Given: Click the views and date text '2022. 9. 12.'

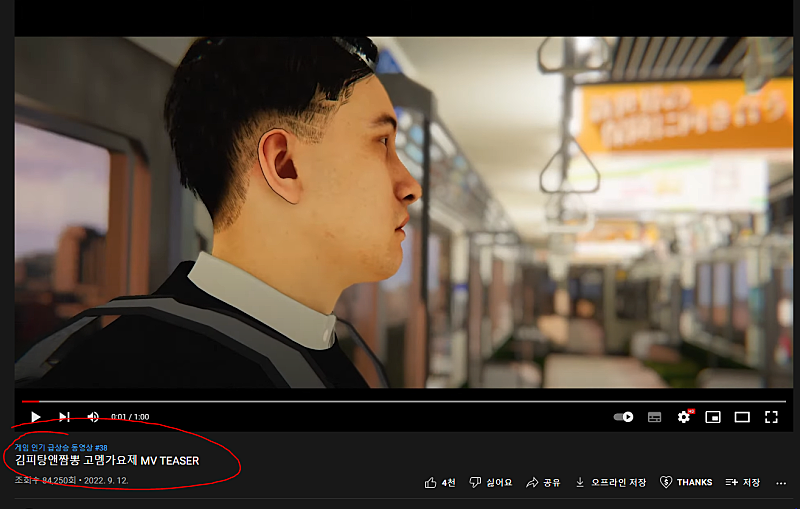Looking at the screenshot, I should [x=106, y=480].
